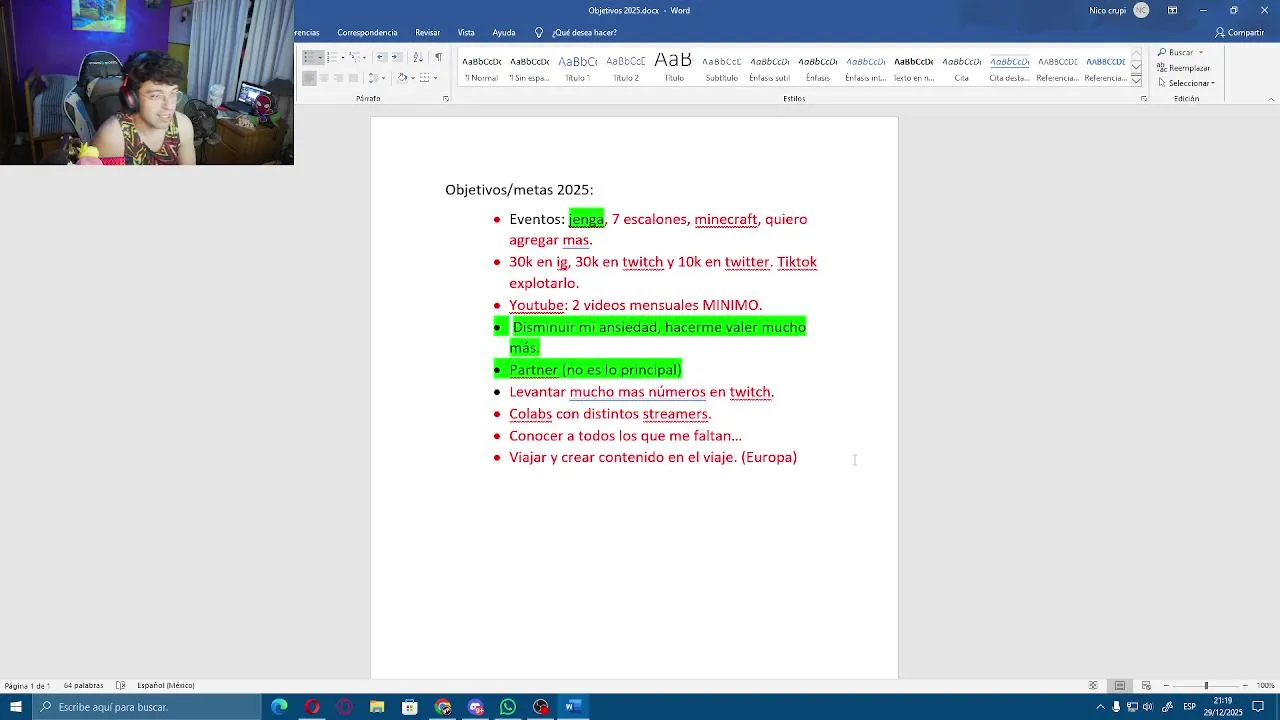Open line spacing options
The image size is (1280, 720).
click(x=373, y=78)
